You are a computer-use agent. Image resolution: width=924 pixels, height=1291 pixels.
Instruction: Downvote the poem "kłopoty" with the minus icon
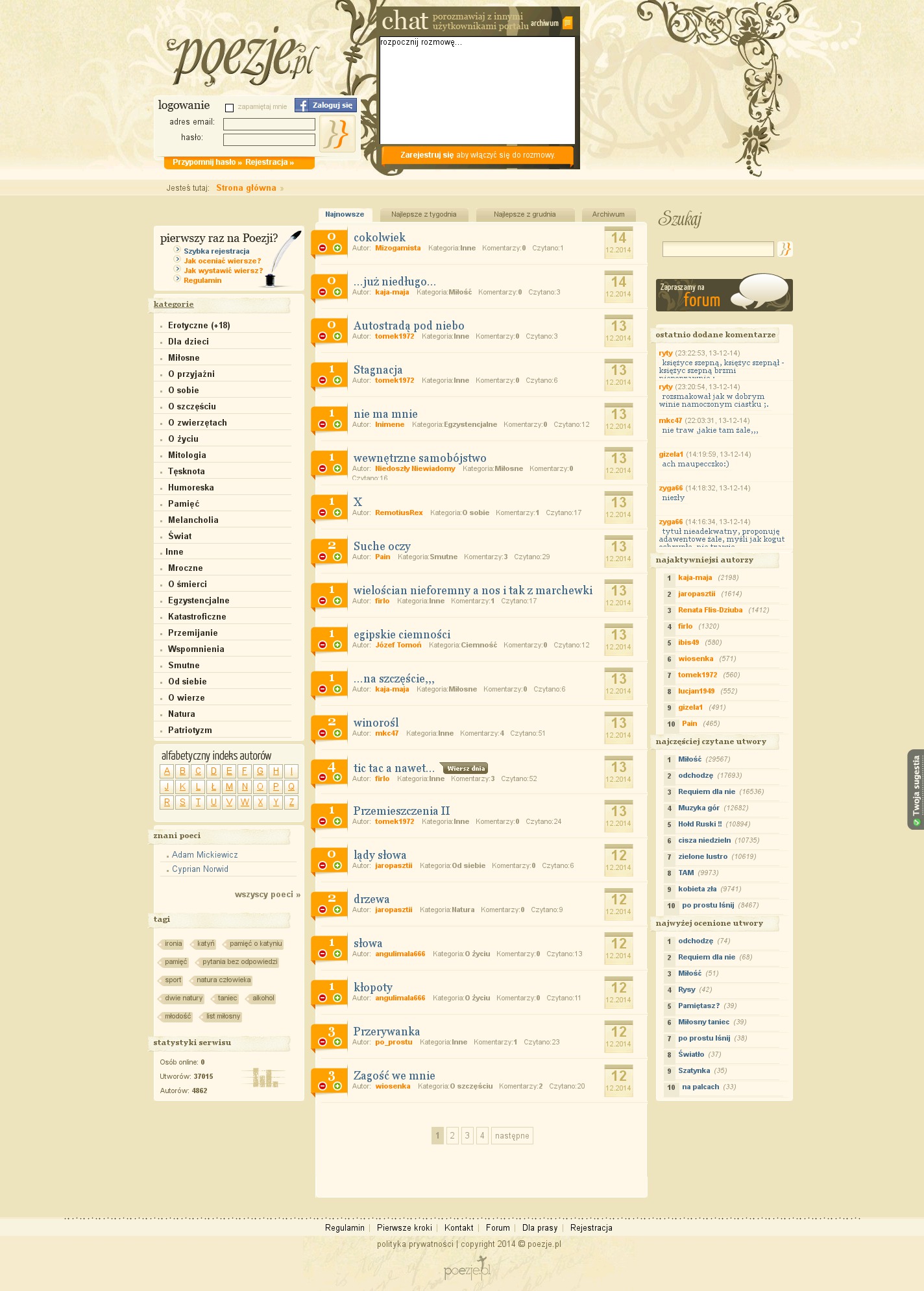coord(322,998)
